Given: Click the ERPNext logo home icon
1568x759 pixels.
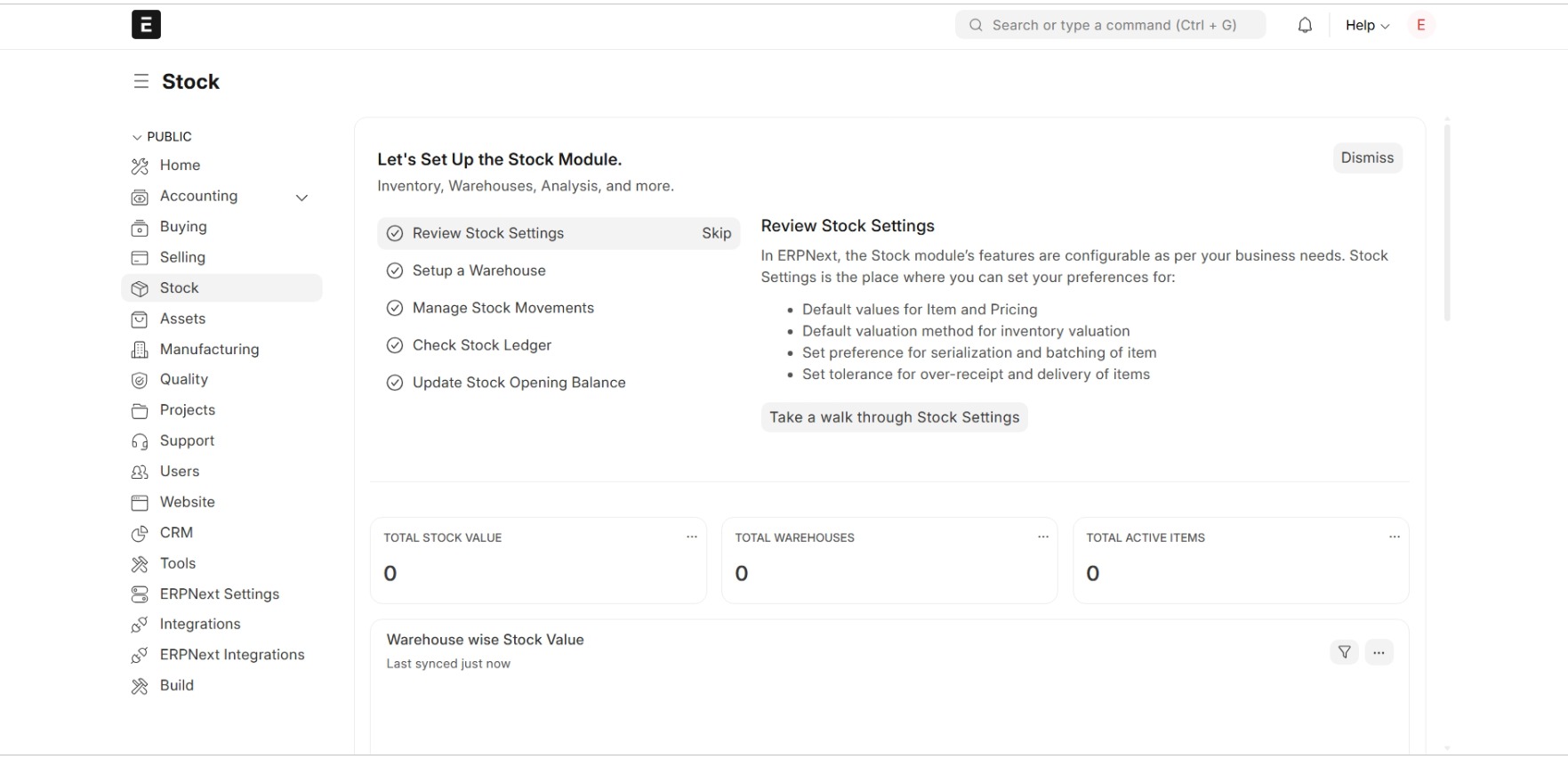Looking at the screenshot, I should click(146, 25).
